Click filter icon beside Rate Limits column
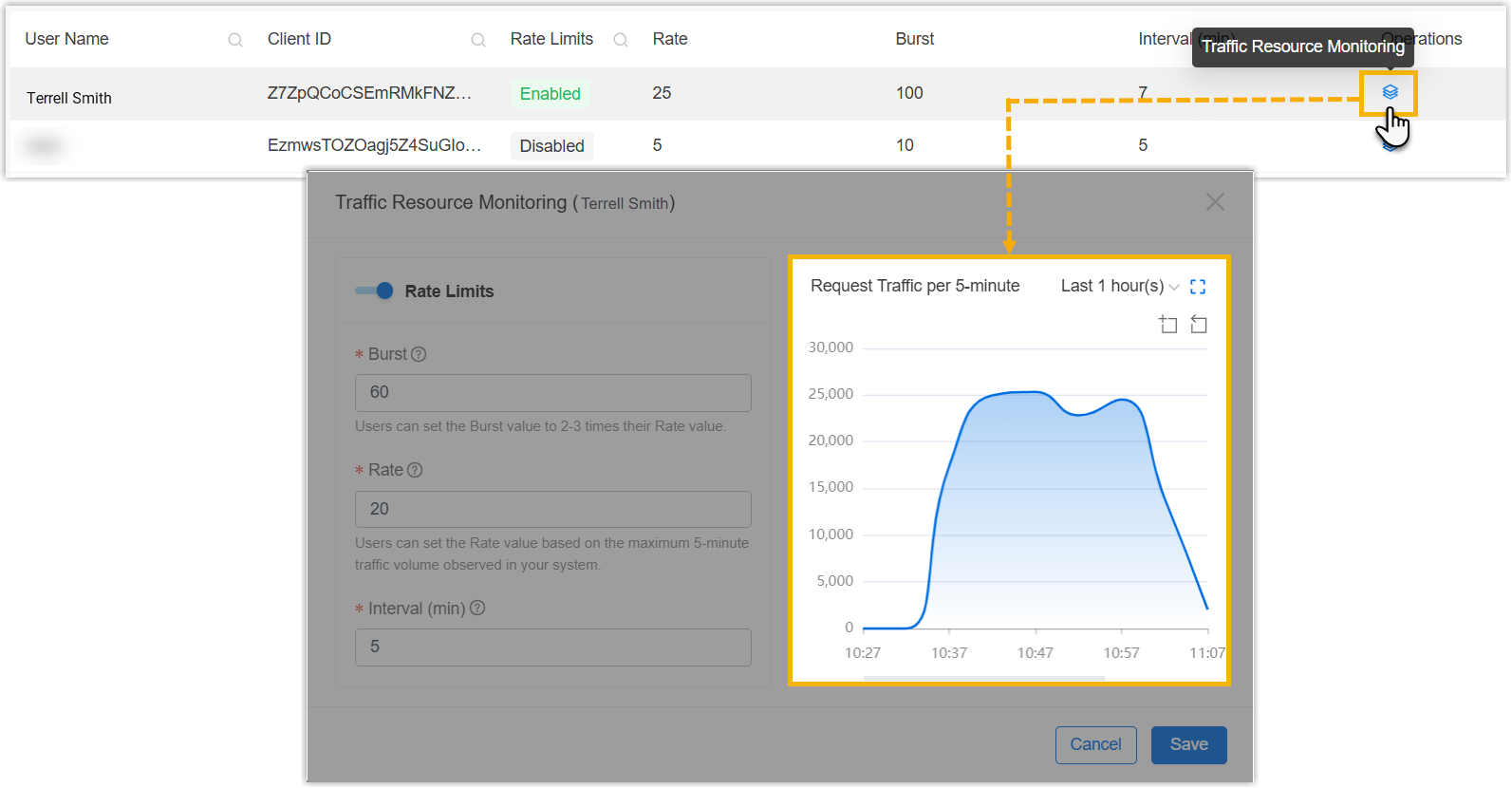 point(621,40)
